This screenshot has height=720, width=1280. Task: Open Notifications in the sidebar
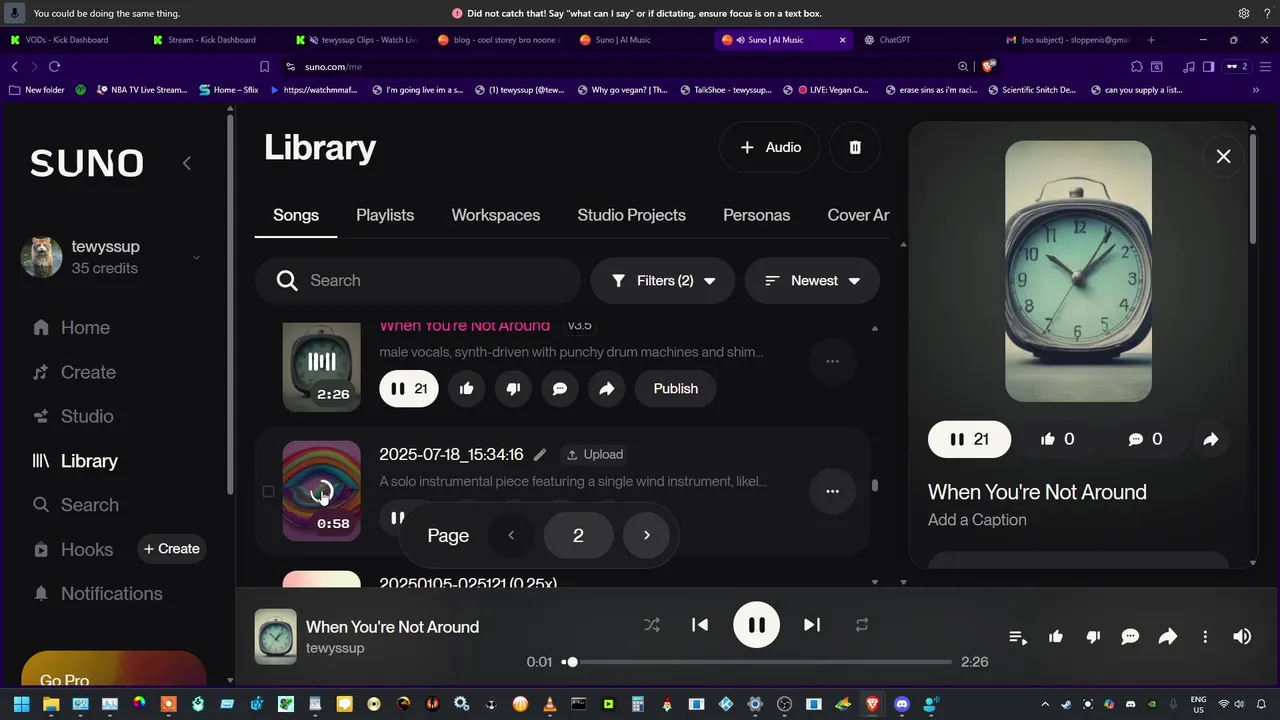pyautogui.click(x=97, y=593)
